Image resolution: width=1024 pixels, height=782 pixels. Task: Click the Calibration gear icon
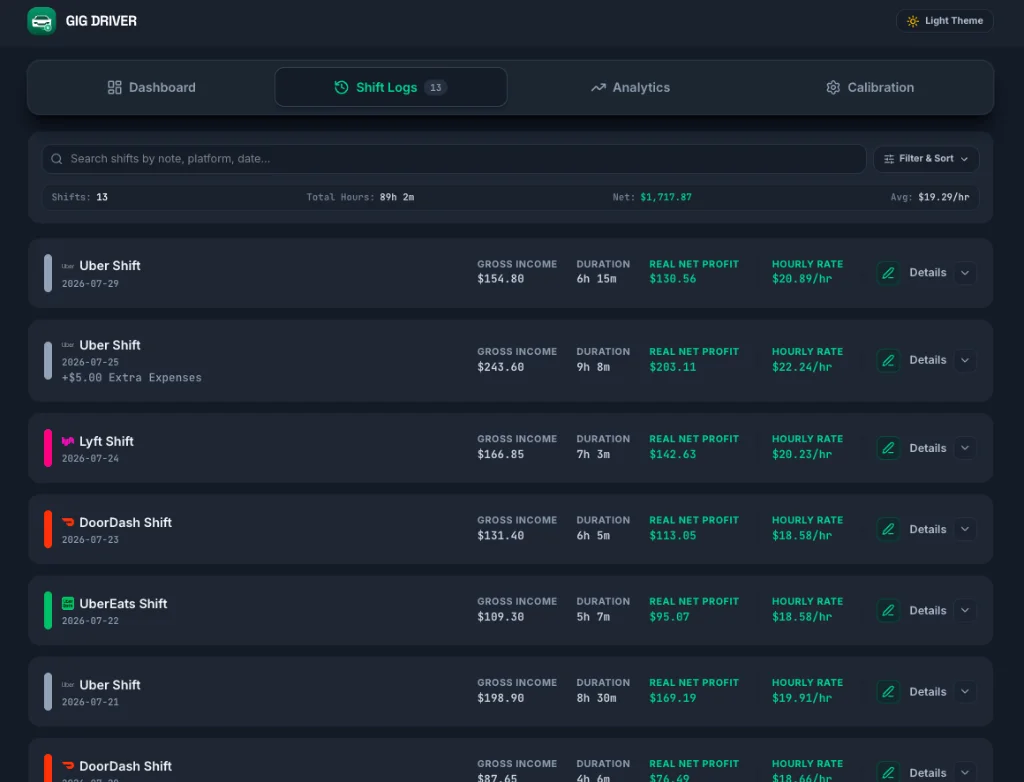point(833,88)
